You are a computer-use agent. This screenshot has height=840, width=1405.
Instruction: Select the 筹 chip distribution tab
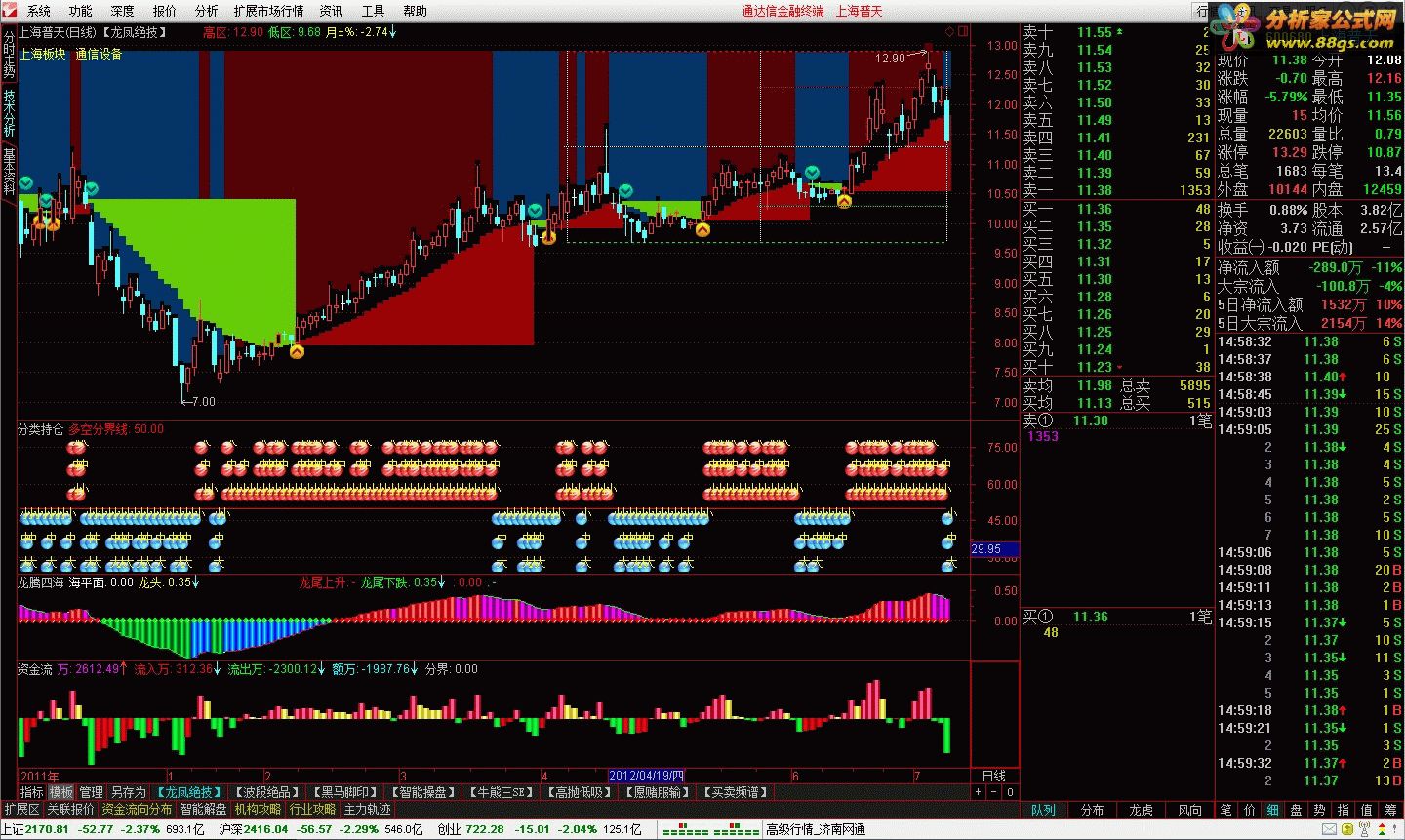(1390, 810)
